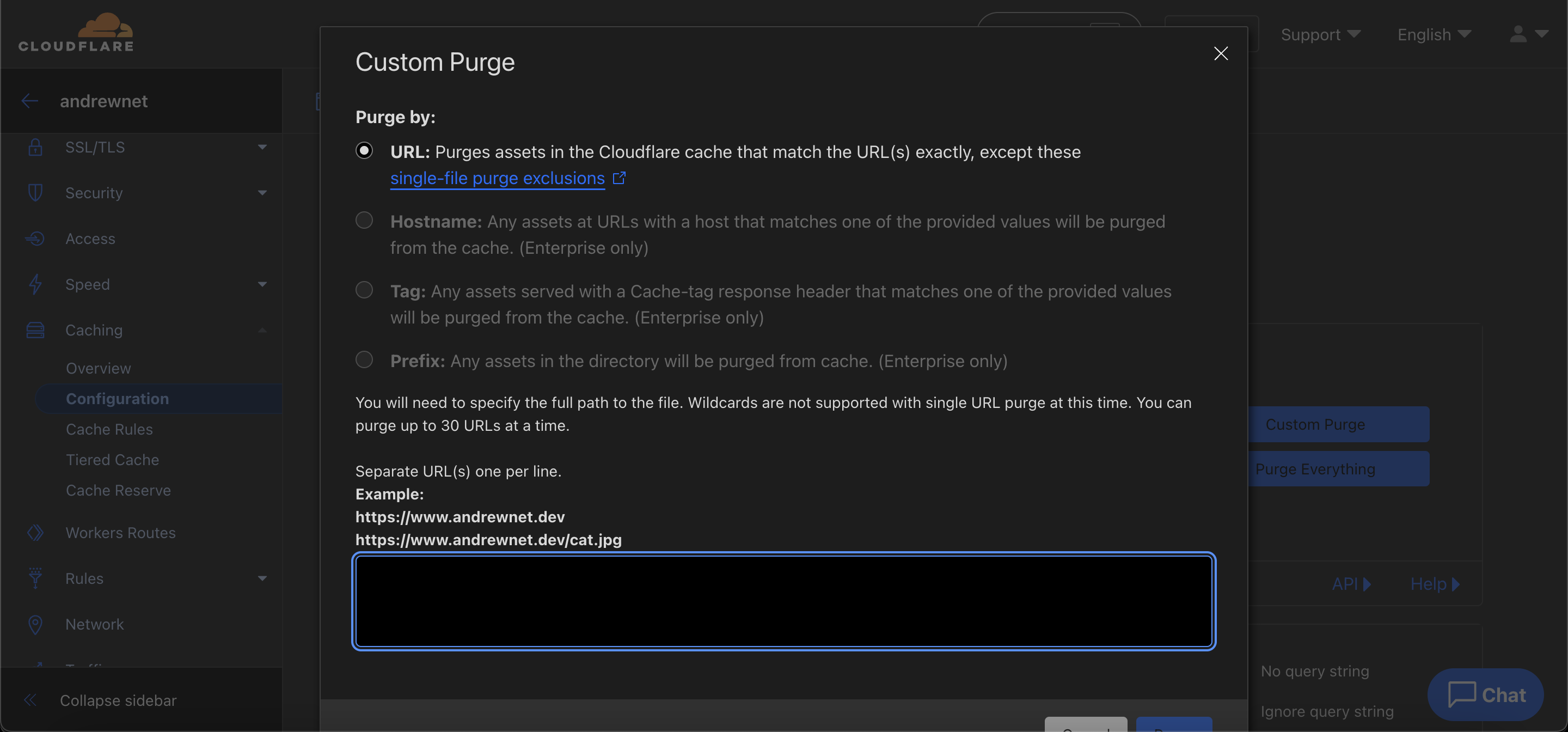Click the Speed lightning bolt icon
The width and height of the screenshot is (1568, 732).
(35, 284)
